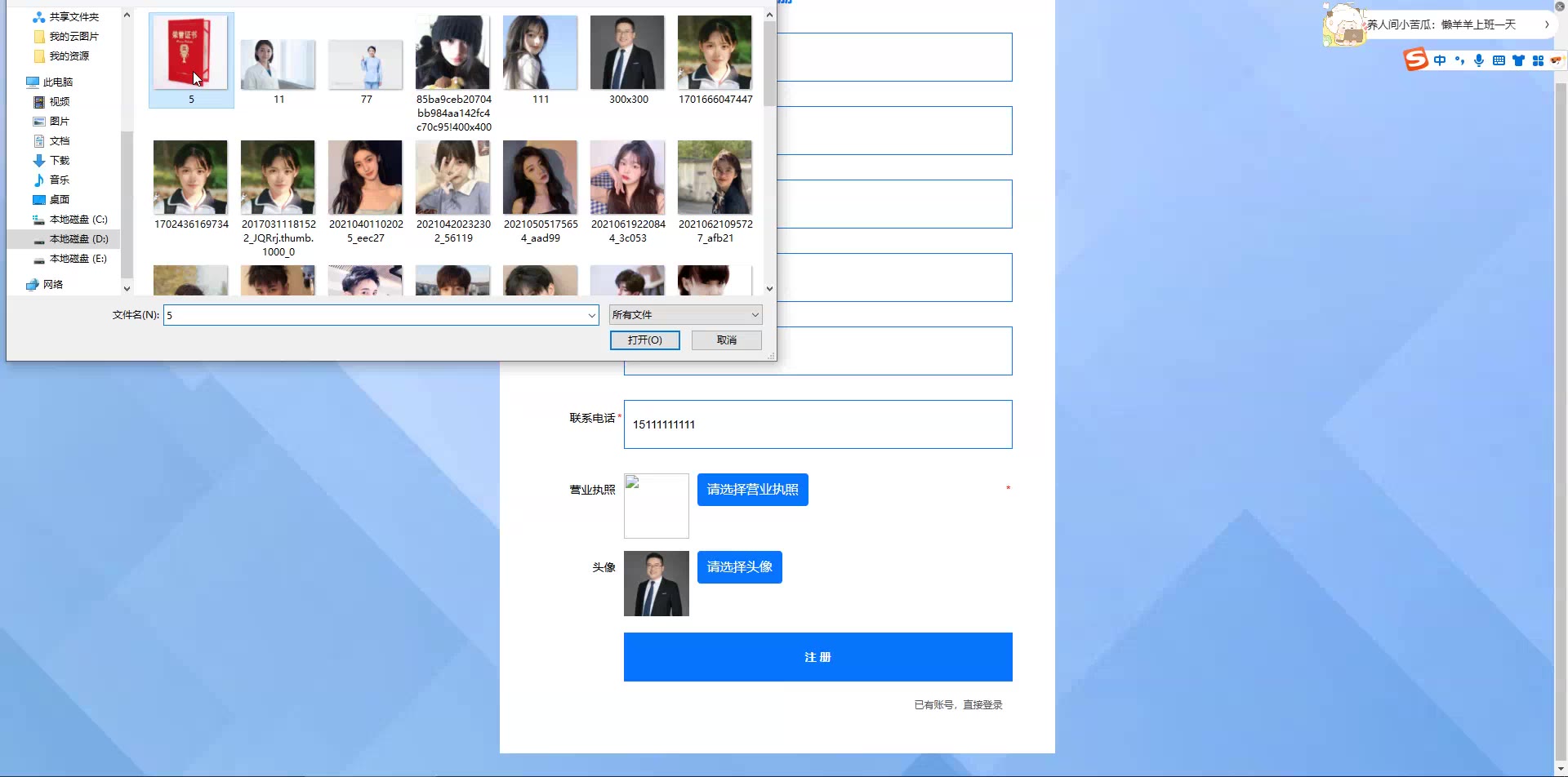The width and height of the screenshot is (1568, 777).
Task: Click the 联系电话 phone number field
Action: pyautogui.click(x=818, y=424)
